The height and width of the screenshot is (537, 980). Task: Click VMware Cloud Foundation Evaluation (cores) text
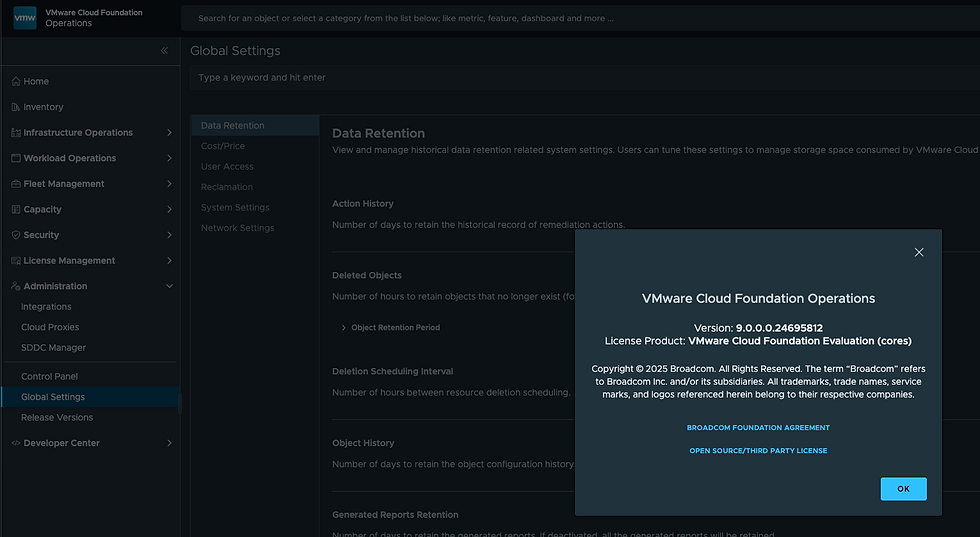[800, 341]
